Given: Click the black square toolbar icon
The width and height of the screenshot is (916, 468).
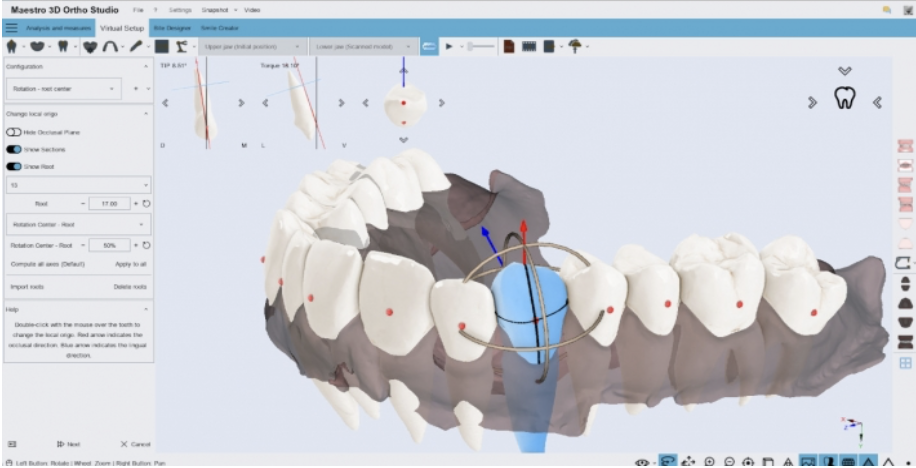Looking at the screenshot, I should 161,46.
